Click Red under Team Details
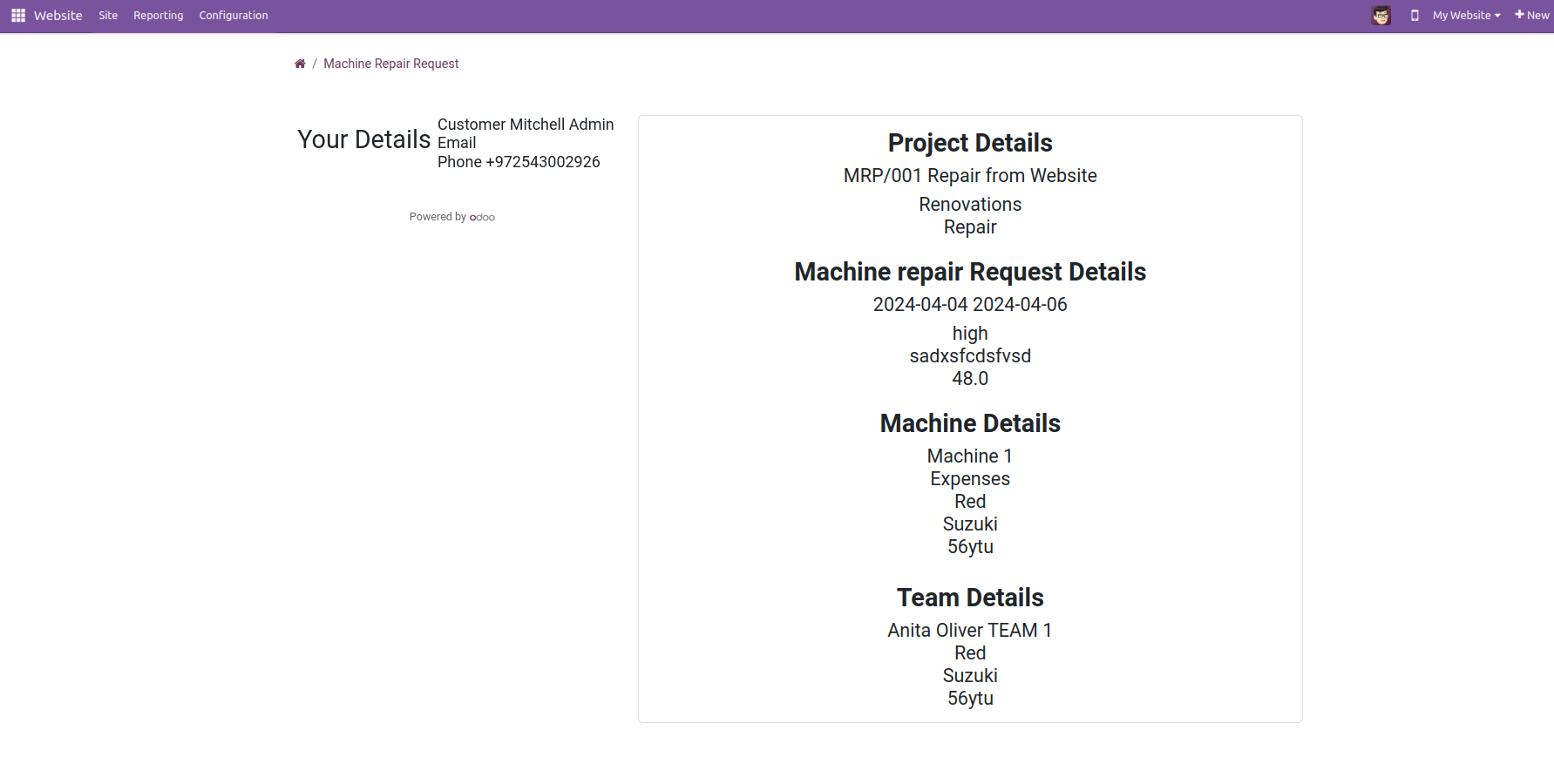Viewport: 1554px width, 784px height. click(970, 653)
